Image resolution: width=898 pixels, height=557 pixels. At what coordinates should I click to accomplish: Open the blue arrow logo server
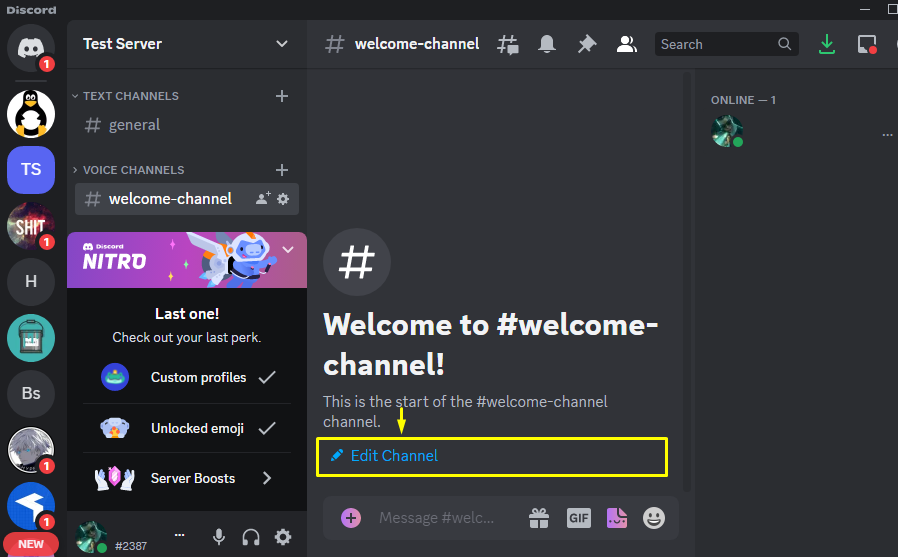click(30, 506)
